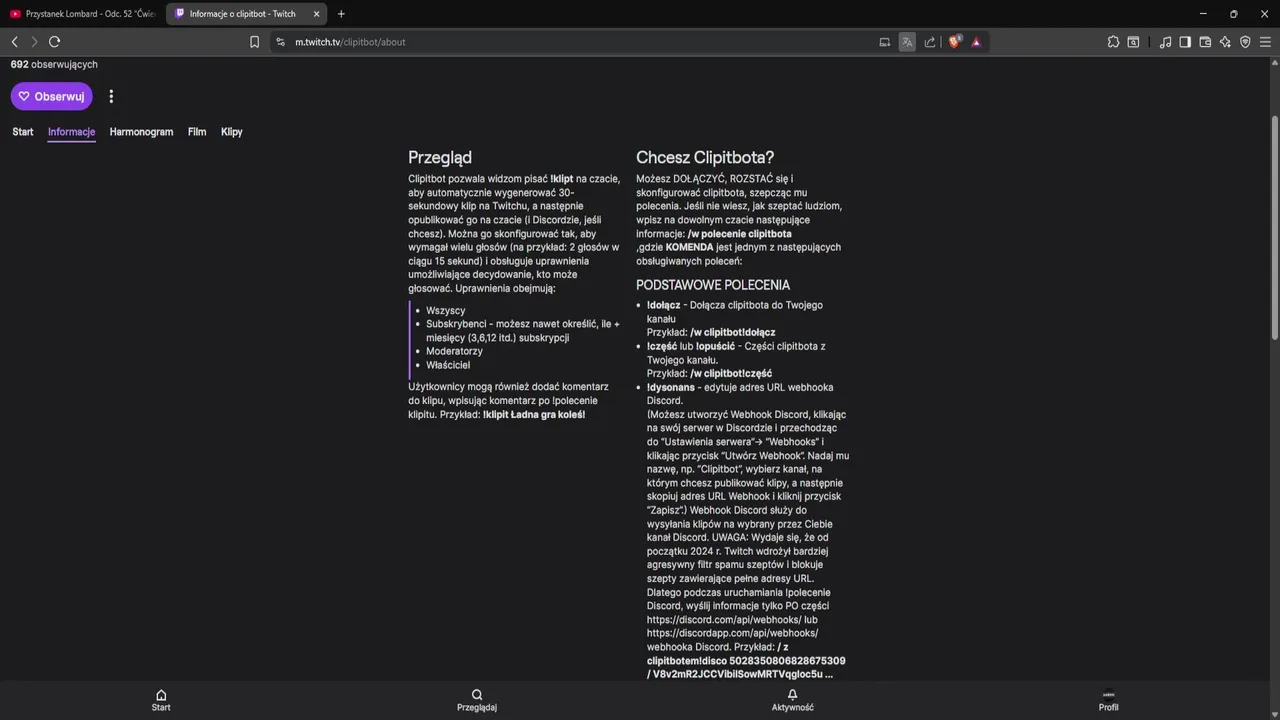Open Profil in bottom navigation
The width and height of the screenshot is (1280, 720).
tap(1108, 700)
